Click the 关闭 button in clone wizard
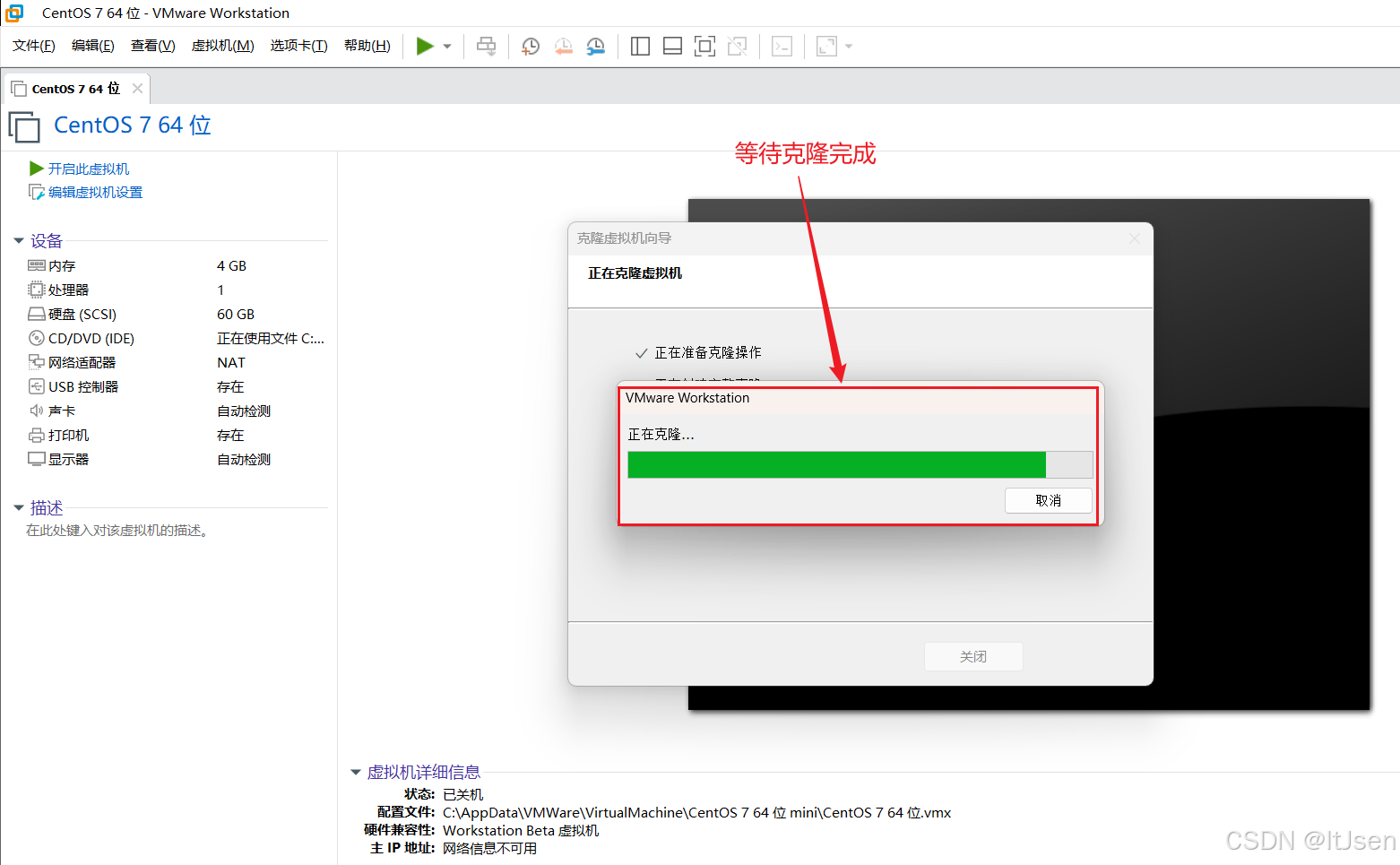Screen dimensions: 1400x865 coord(973,656)
